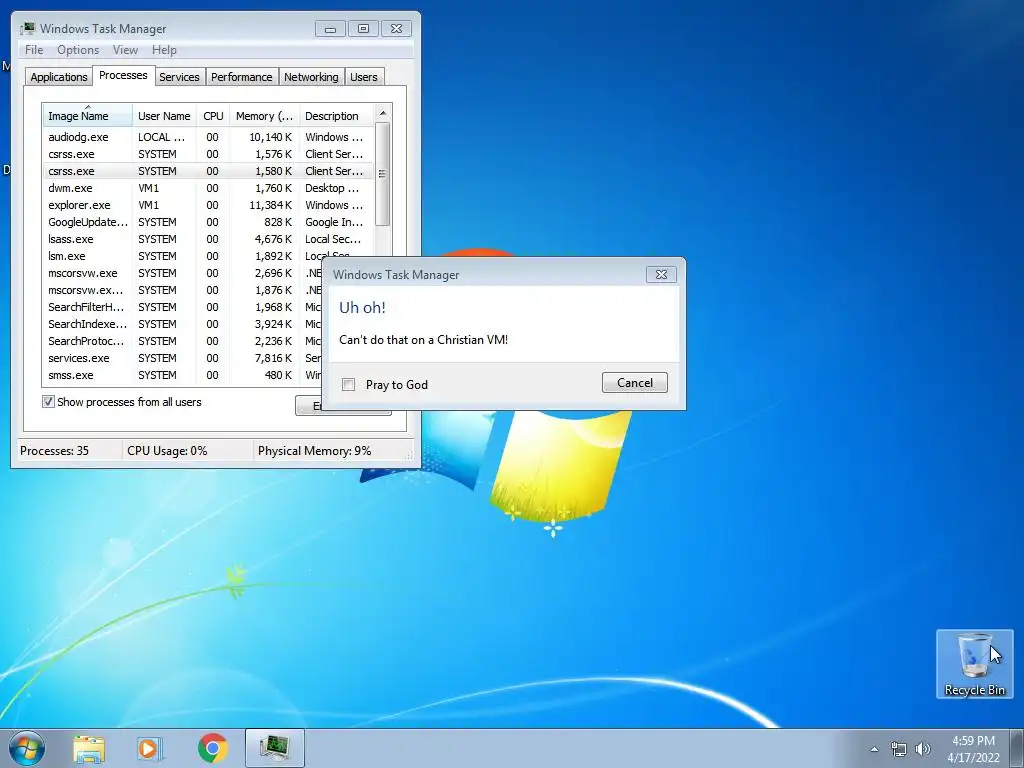This screenshot has width=1024, height=768.
Task: Sort by the Image Name column
Action: (x=88, y=116)
